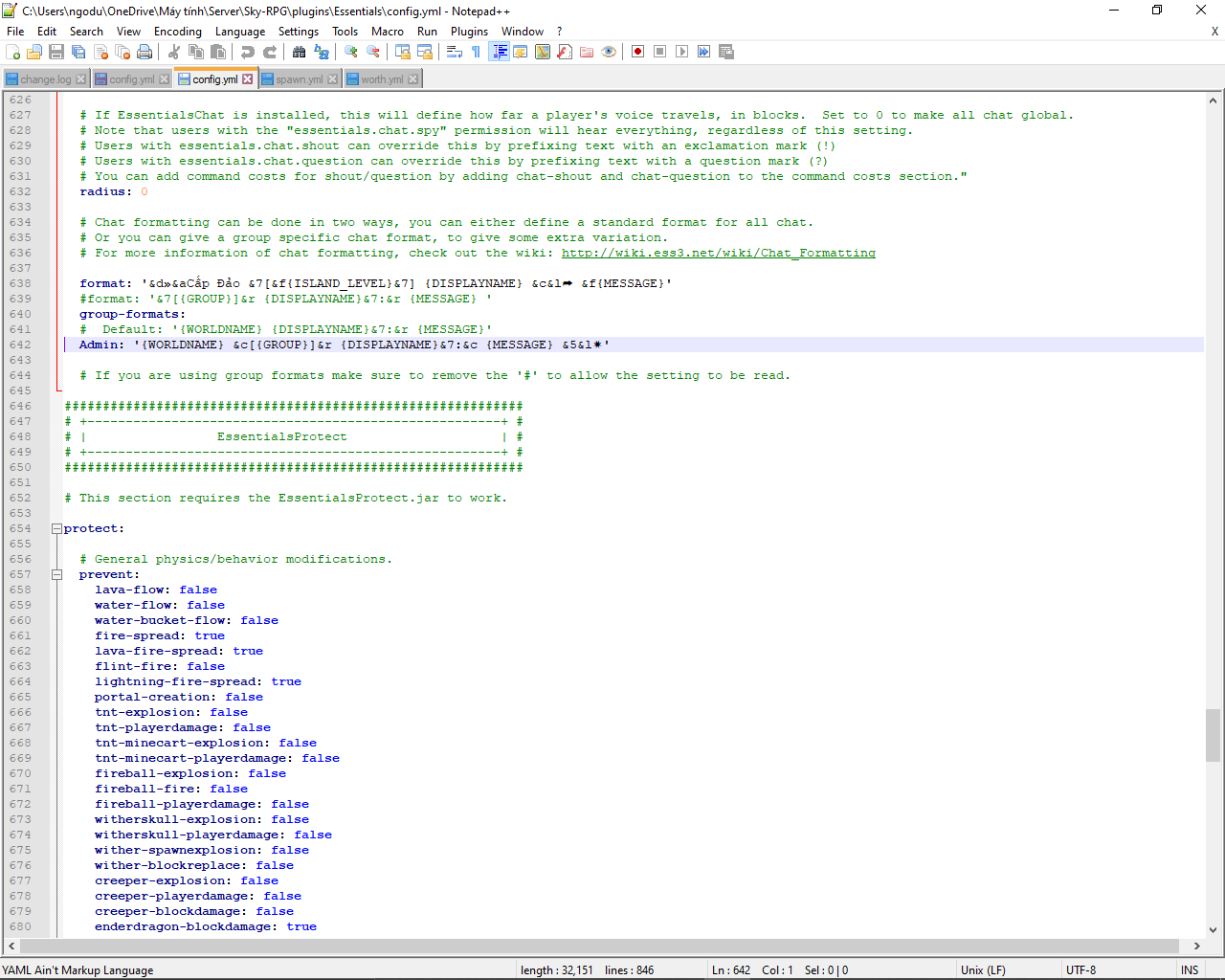Toggle Word Wrap toolbar button
This screenshot has width=1225, height=980.
(455, 52)
